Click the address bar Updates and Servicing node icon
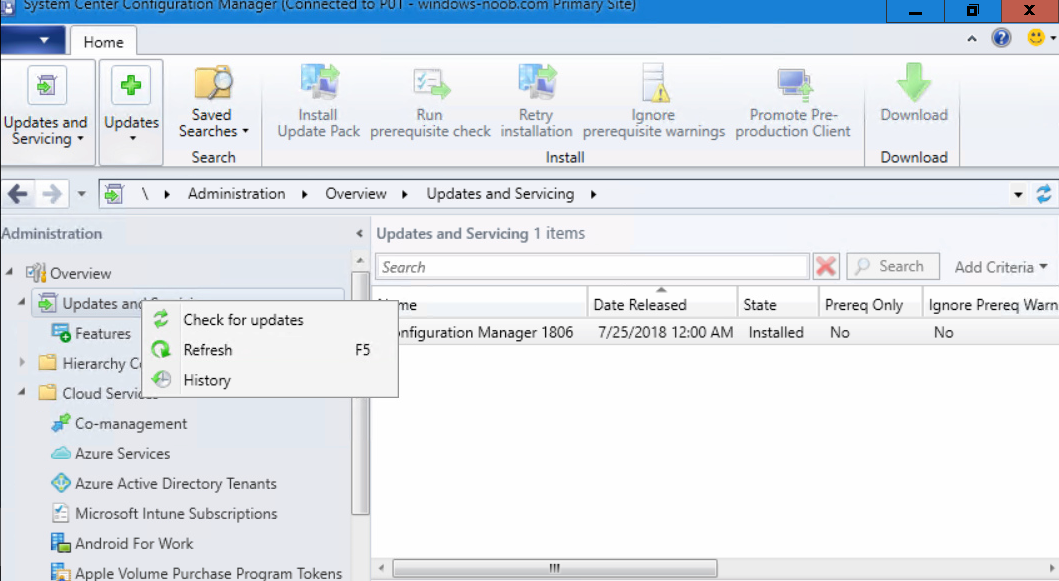1059x581 pixels. pos(113,195)
